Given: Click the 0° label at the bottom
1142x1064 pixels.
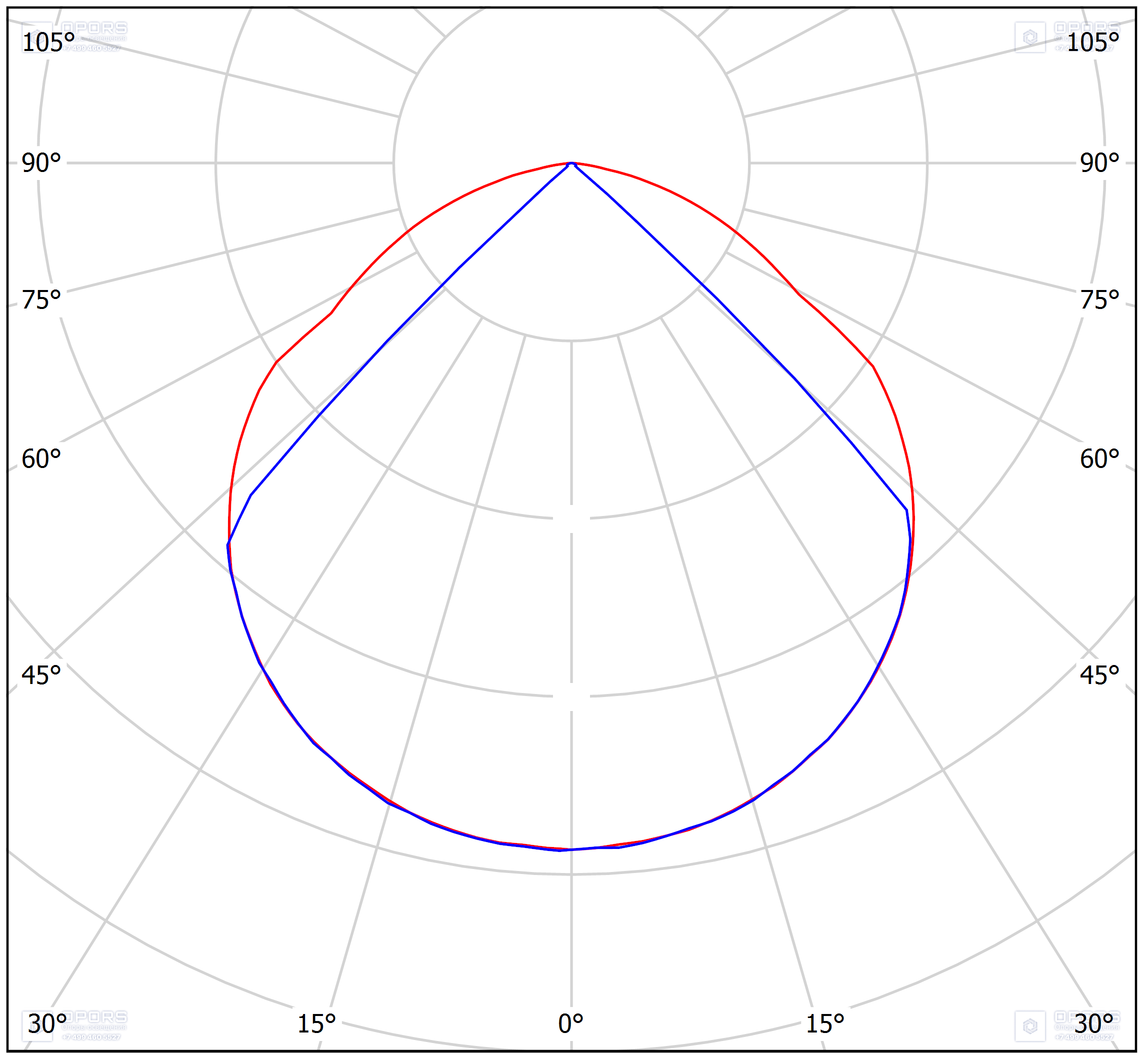Looking at the screenshot, I should [x=571, y=1024].
